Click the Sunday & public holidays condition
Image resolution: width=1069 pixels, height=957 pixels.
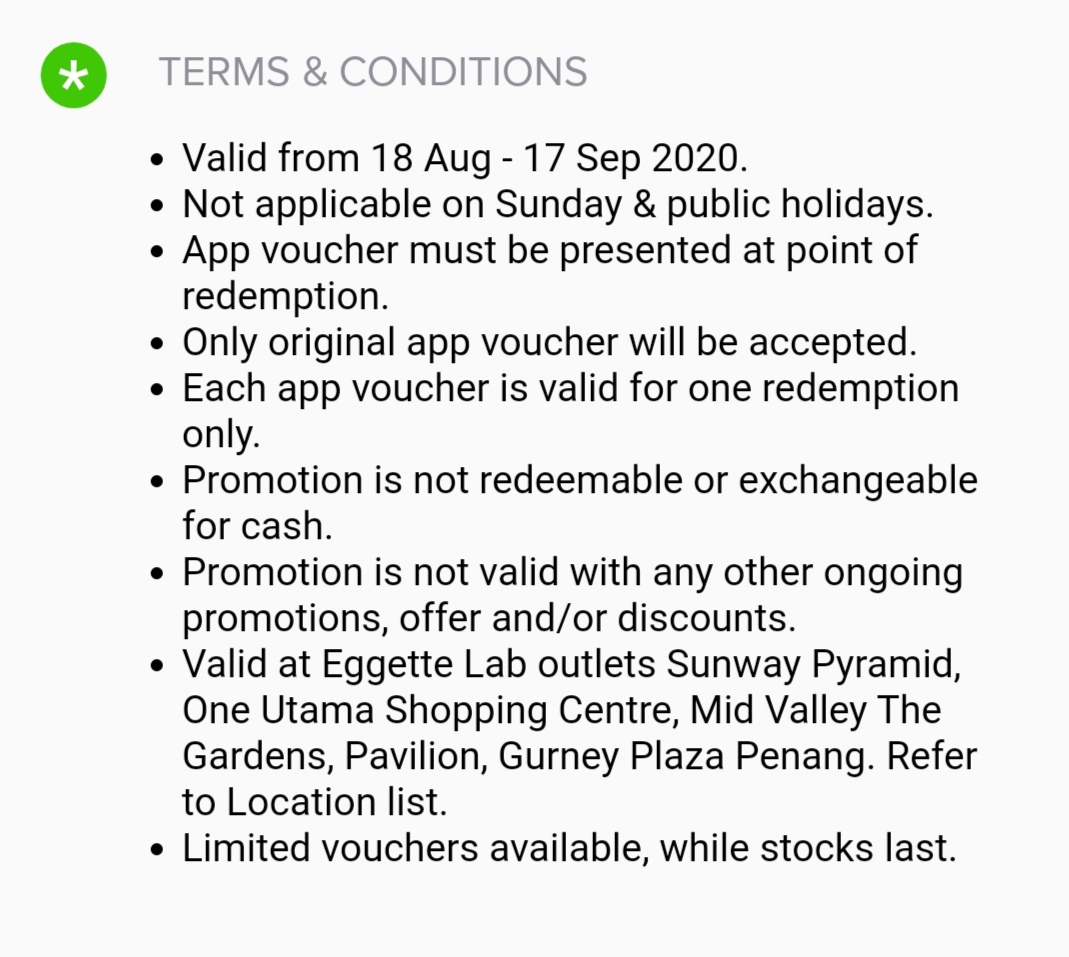(x=557, y=204)
